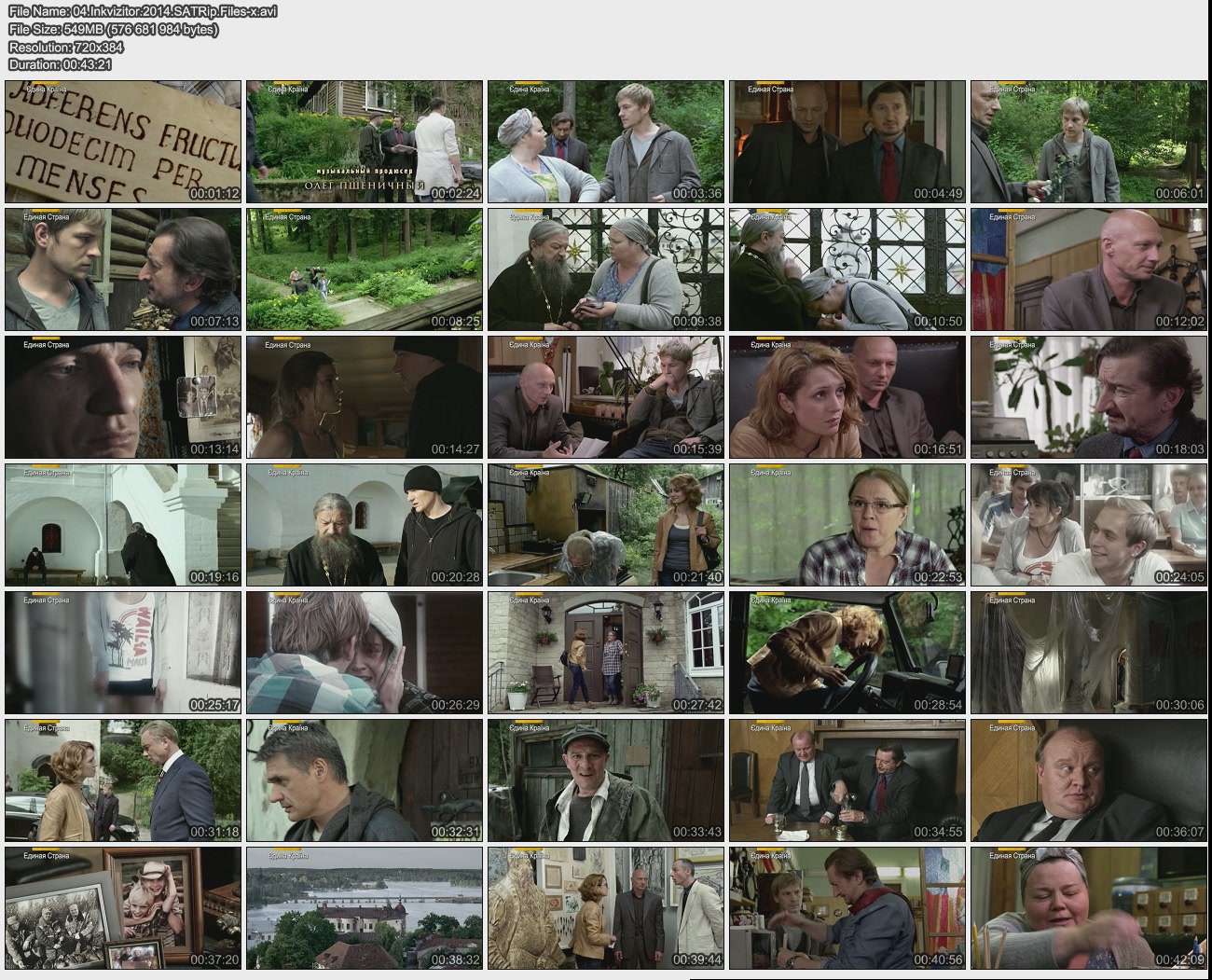Screen dimensions: 1212x980
Task: Select the thumbnail timestamped 00:09:38
Action: [606, 269]
